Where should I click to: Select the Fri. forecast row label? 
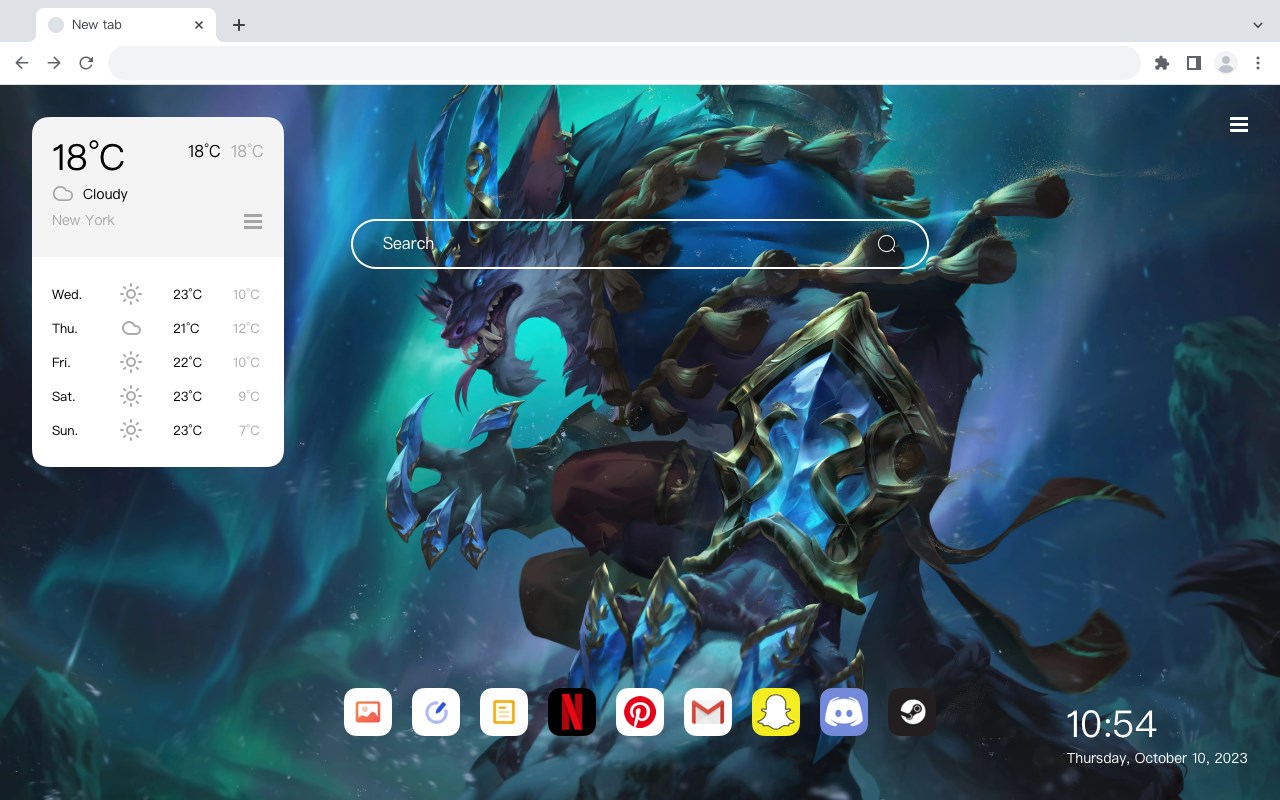pos(63,362)
